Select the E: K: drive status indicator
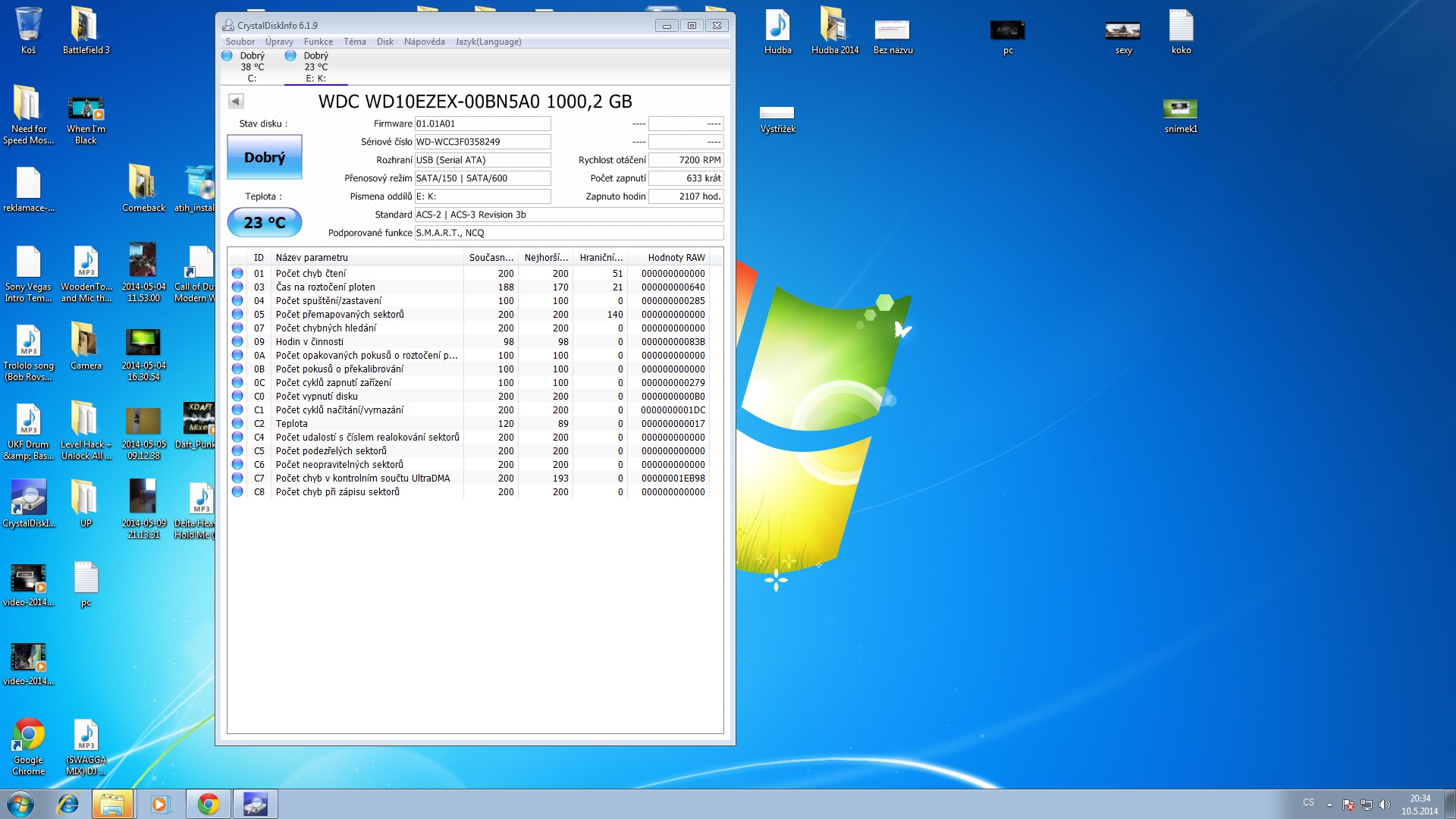1456x819 pixels. point(315,67)
